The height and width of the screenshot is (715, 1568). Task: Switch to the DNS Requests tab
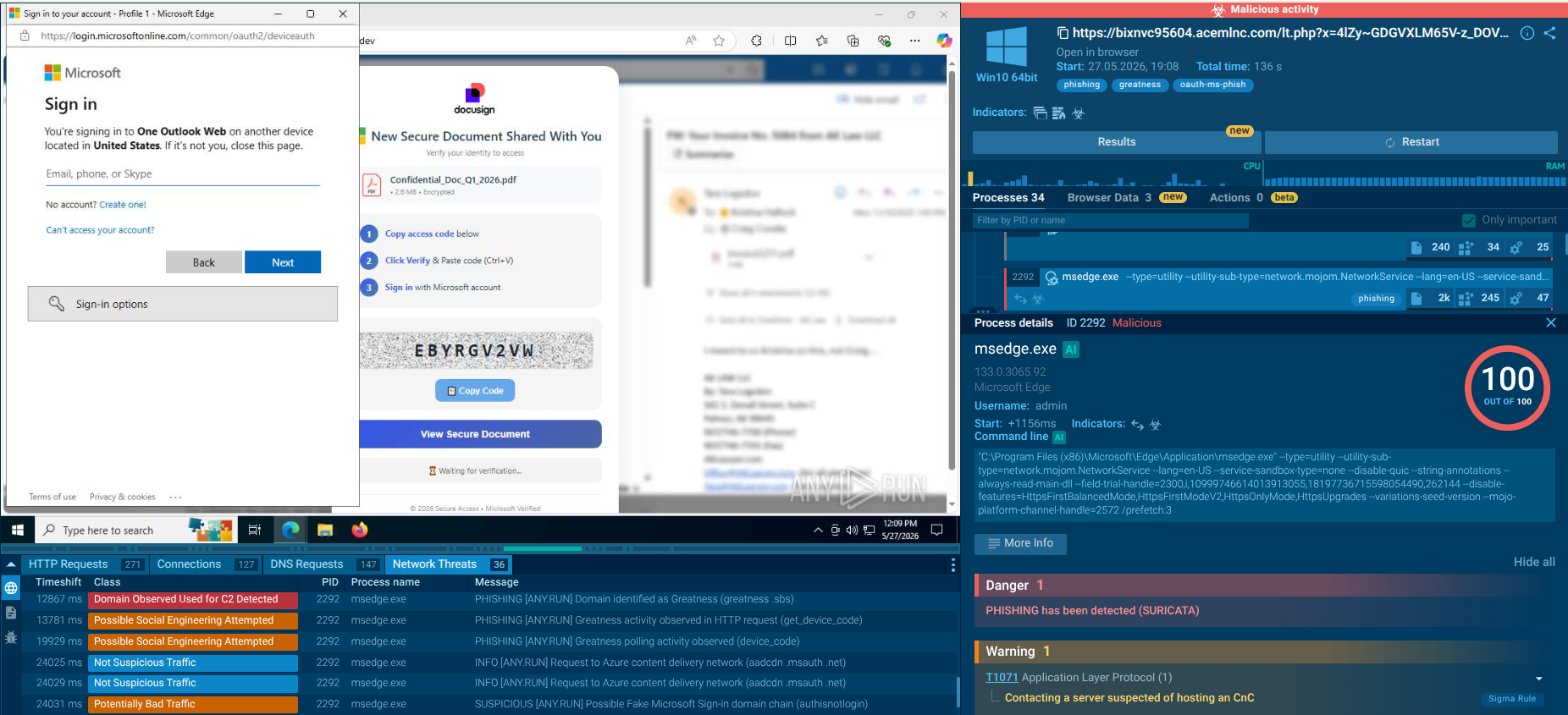click(324, 564)
